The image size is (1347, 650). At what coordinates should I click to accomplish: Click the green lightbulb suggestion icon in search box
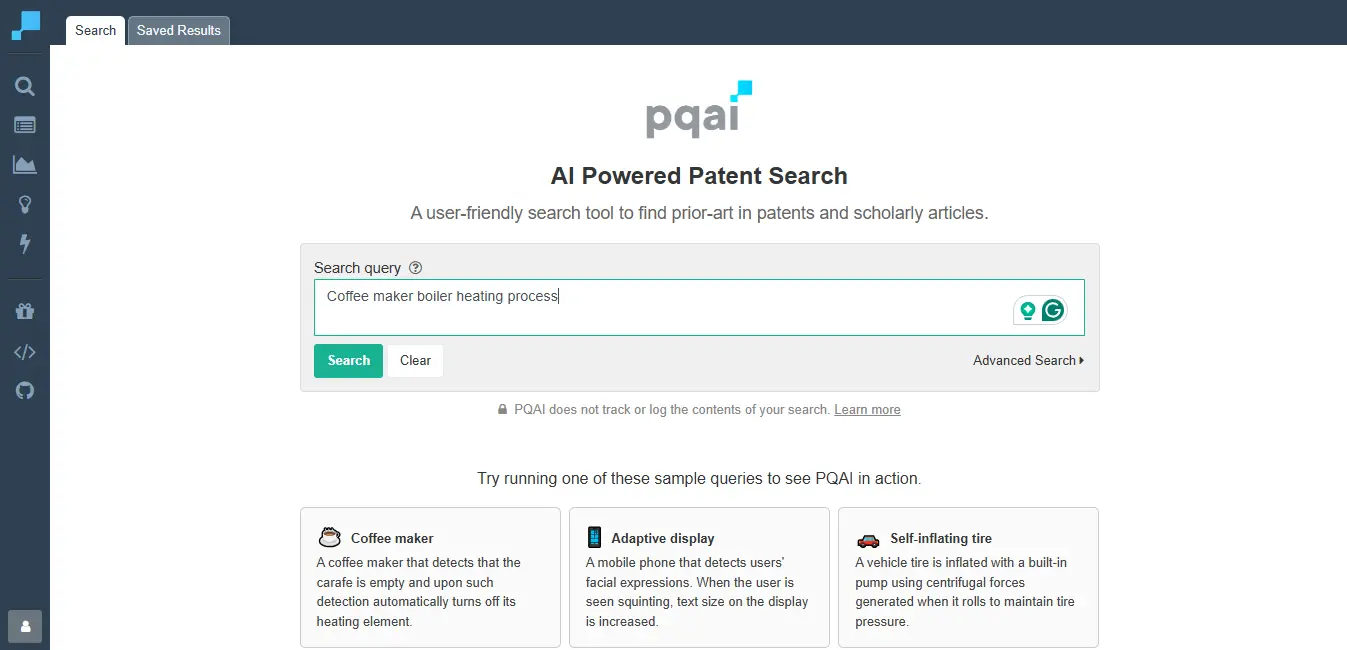tap(1027, 311)
